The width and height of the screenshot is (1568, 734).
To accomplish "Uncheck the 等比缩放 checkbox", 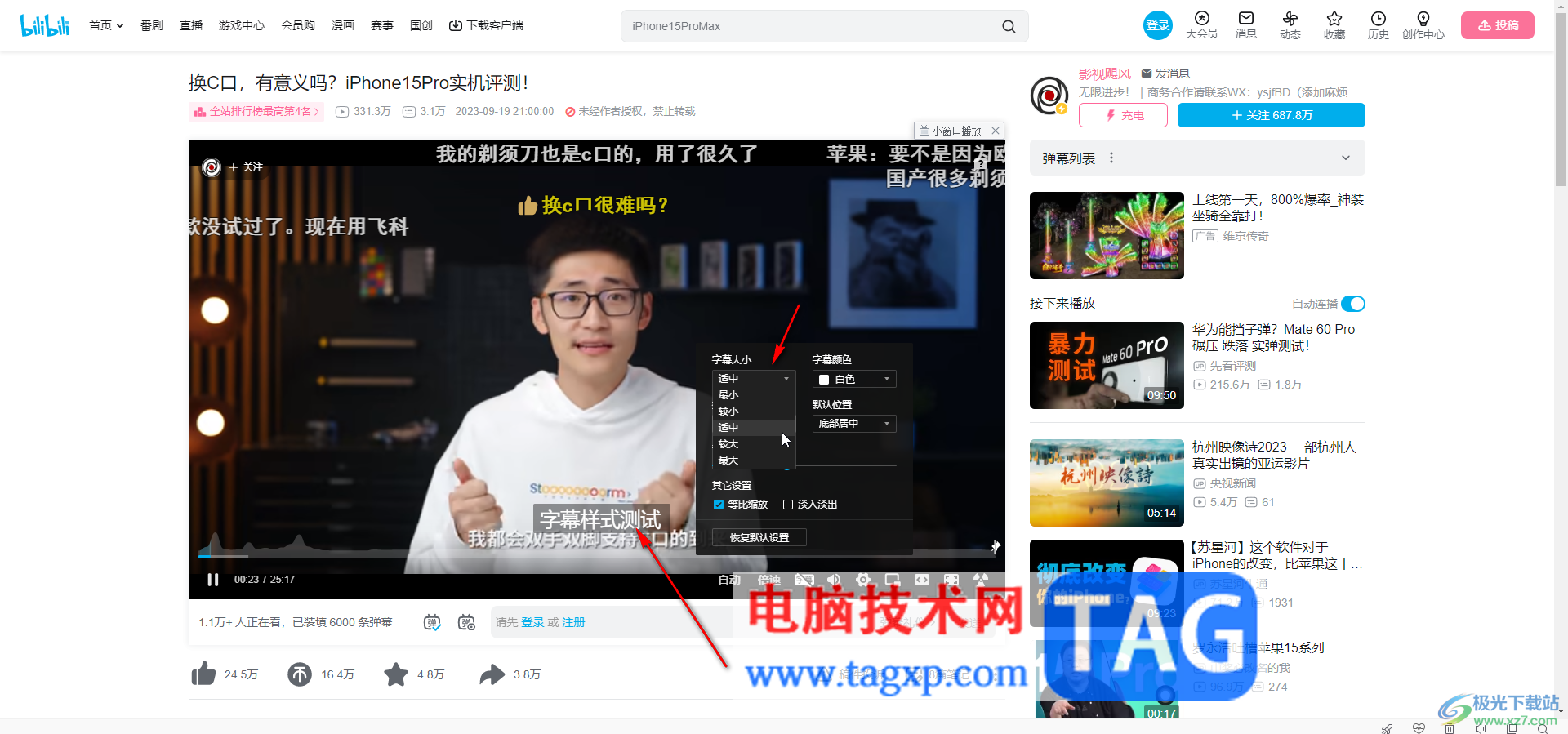I will (x=719, y=505).
